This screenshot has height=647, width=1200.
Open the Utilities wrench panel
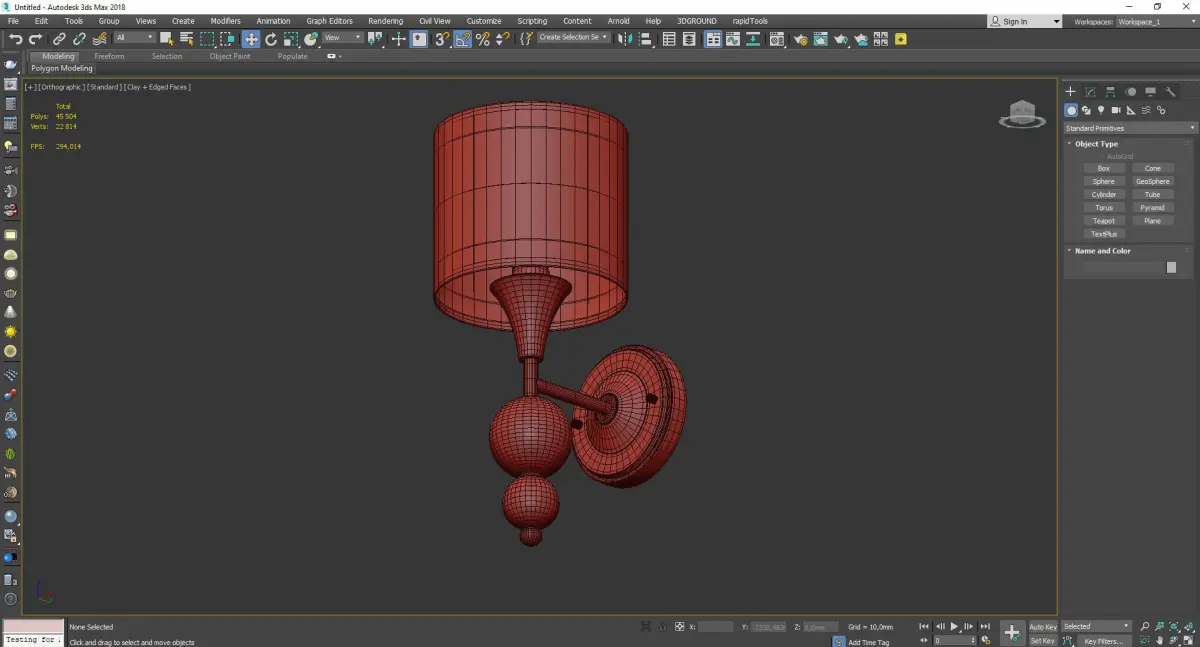point(1170,92)
